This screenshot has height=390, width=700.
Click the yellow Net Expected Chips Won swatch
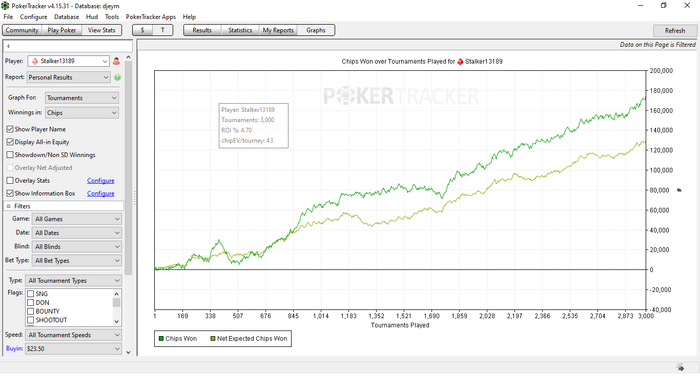213,339
